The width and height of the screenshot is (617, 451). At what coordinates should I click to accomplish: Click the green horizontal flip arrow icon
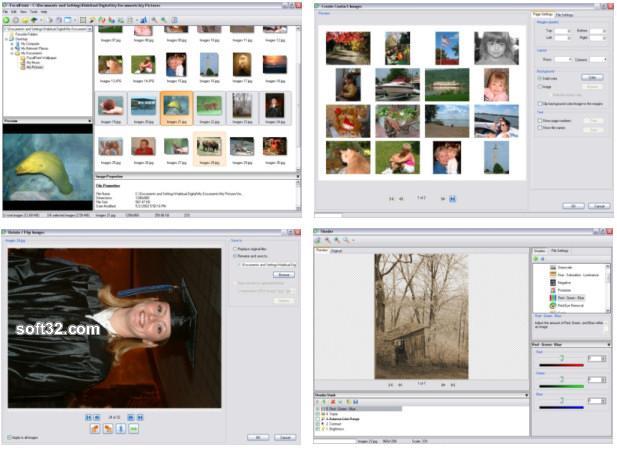pos(134,429)
